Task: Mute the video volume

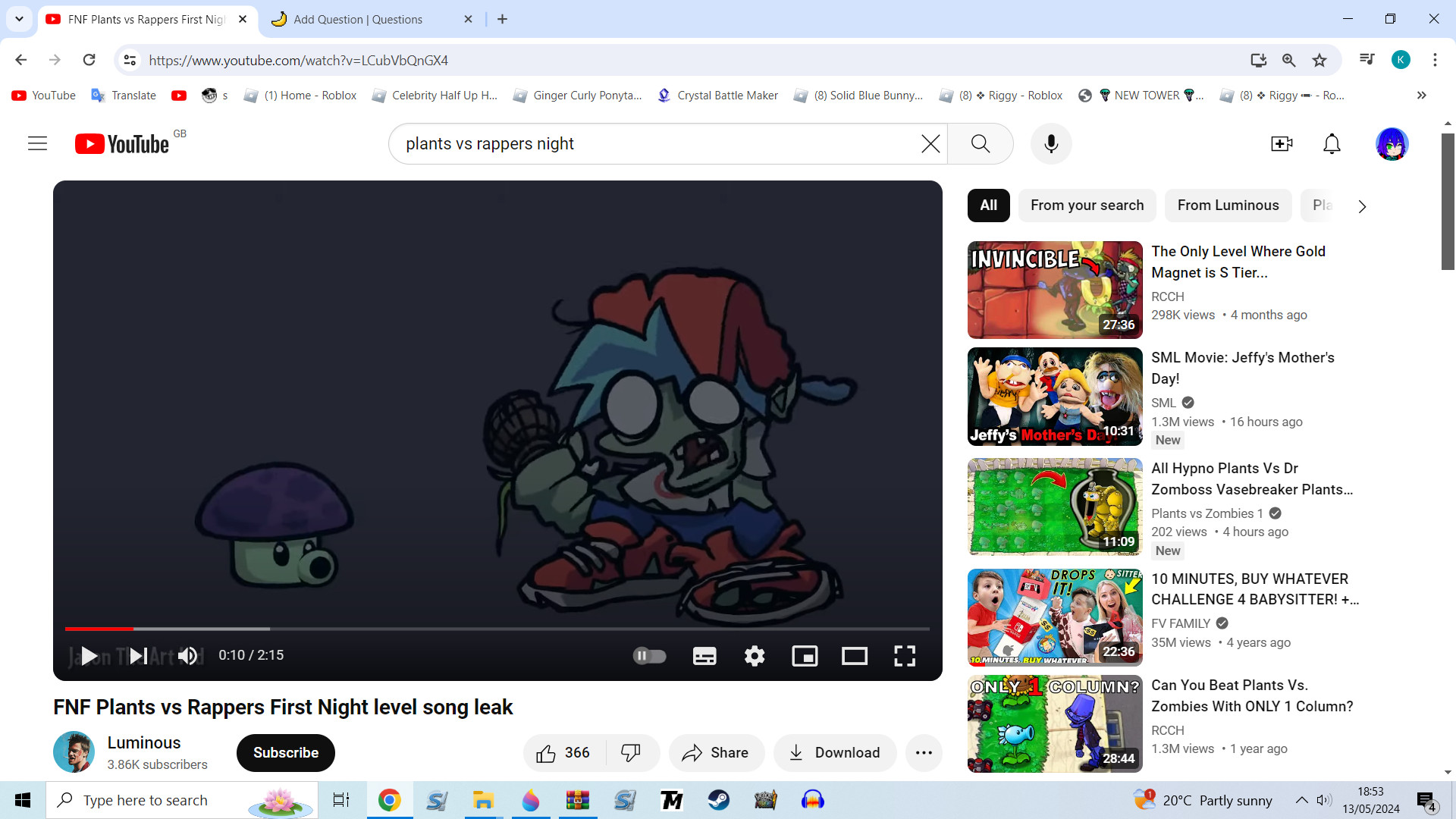Action: click(188, 656)
